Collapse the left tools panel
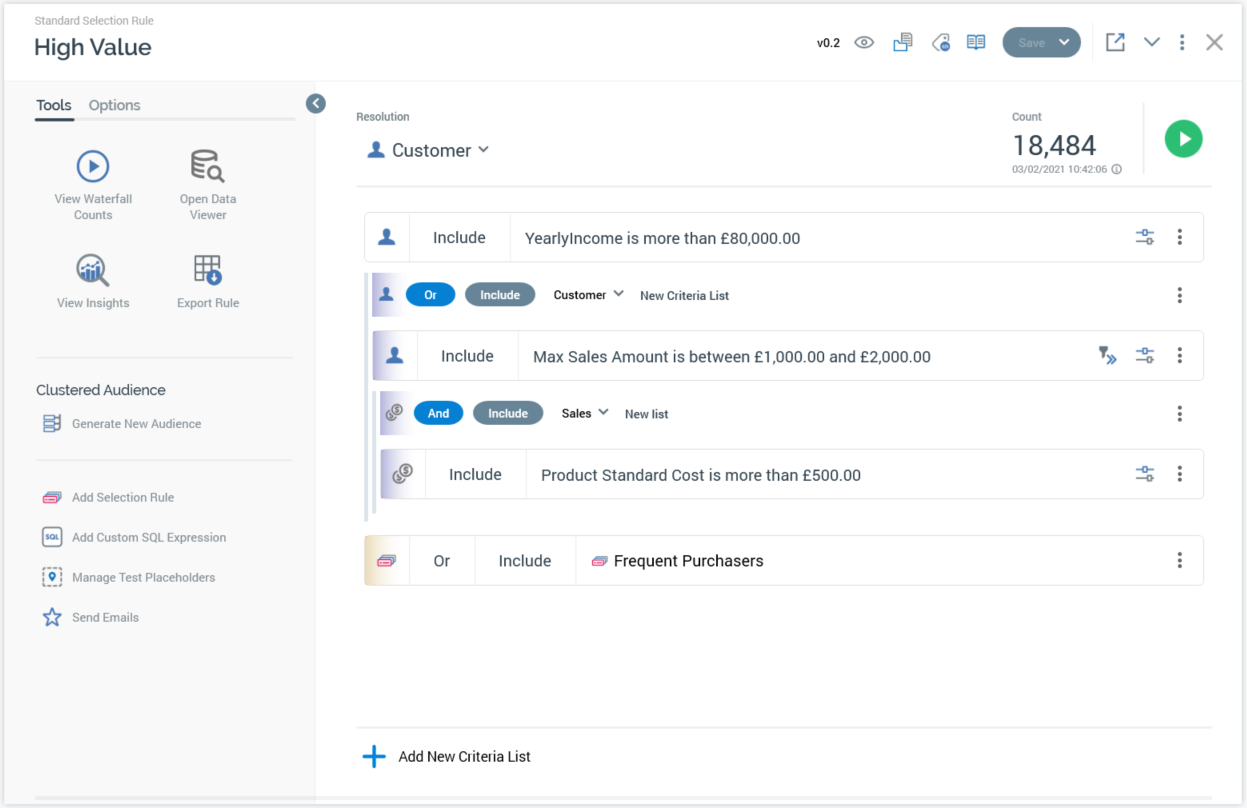Image resolution: width=1247 pixels, height=808 pixels. [x=316, y=103]
